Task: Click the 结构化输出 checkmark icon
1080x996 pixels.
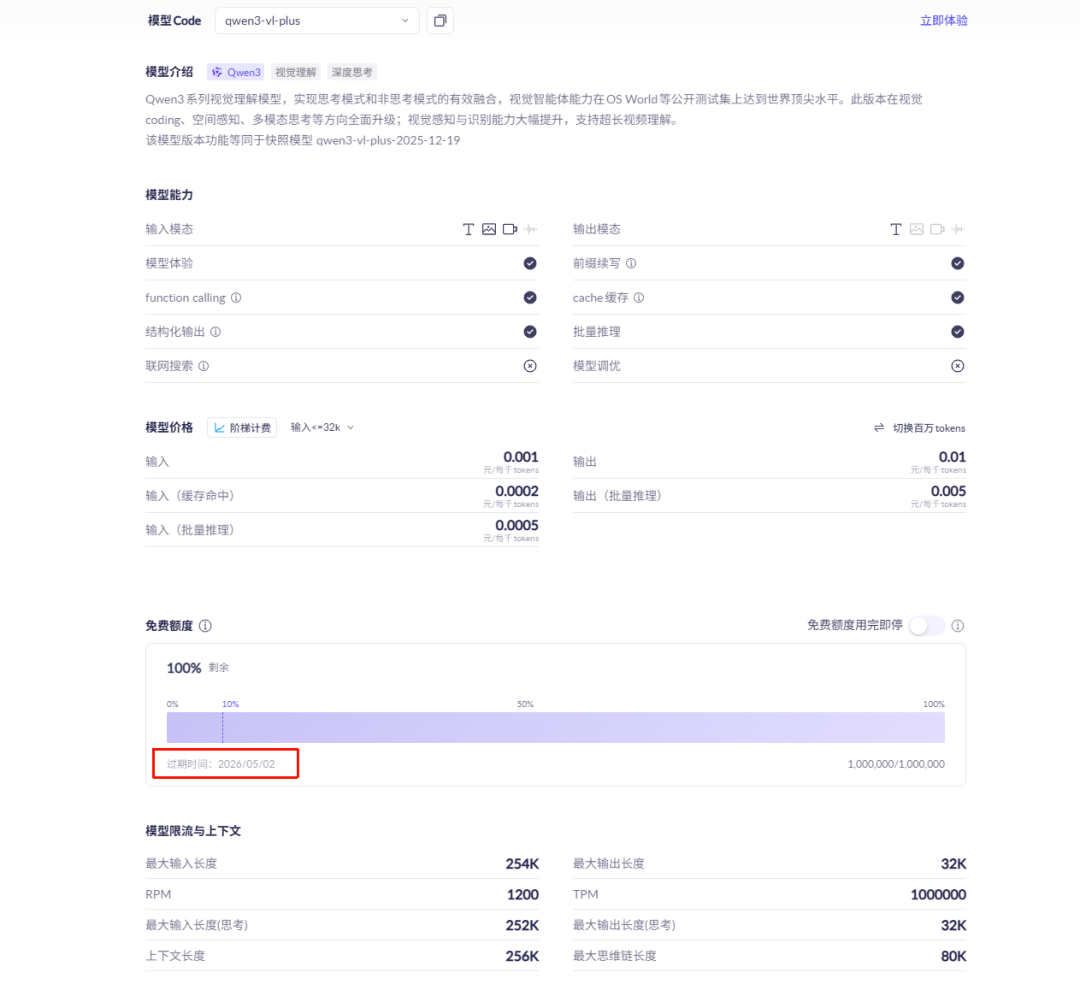Action: (x=530, y=332)
